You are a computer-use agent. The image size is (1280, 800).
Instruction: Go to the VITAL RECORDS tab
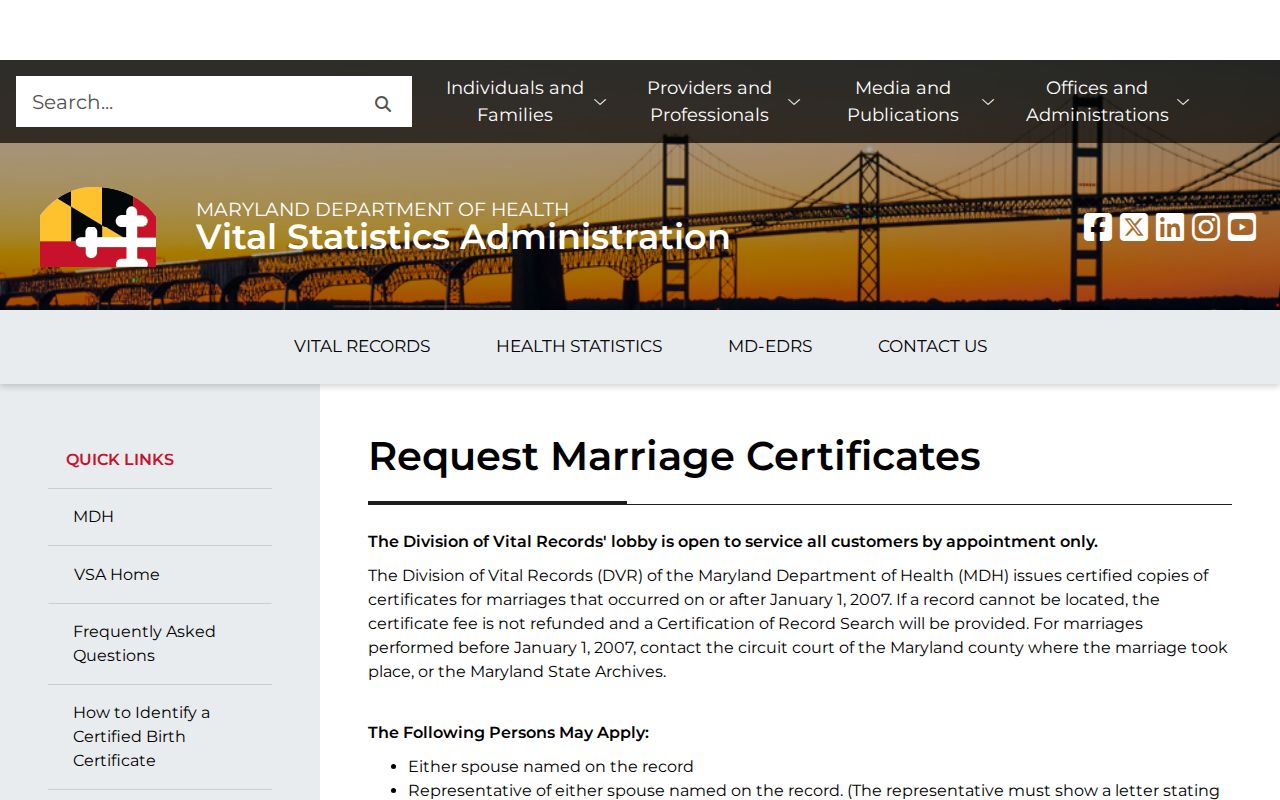(x=362, y=346)
